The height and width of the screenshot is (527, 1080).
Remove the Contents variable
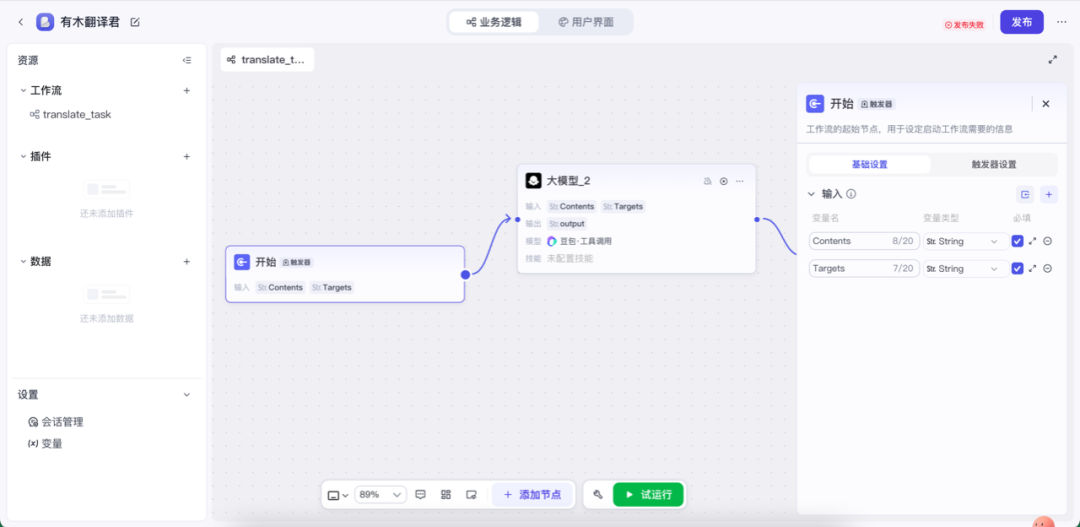click(x=1047, y=241)
